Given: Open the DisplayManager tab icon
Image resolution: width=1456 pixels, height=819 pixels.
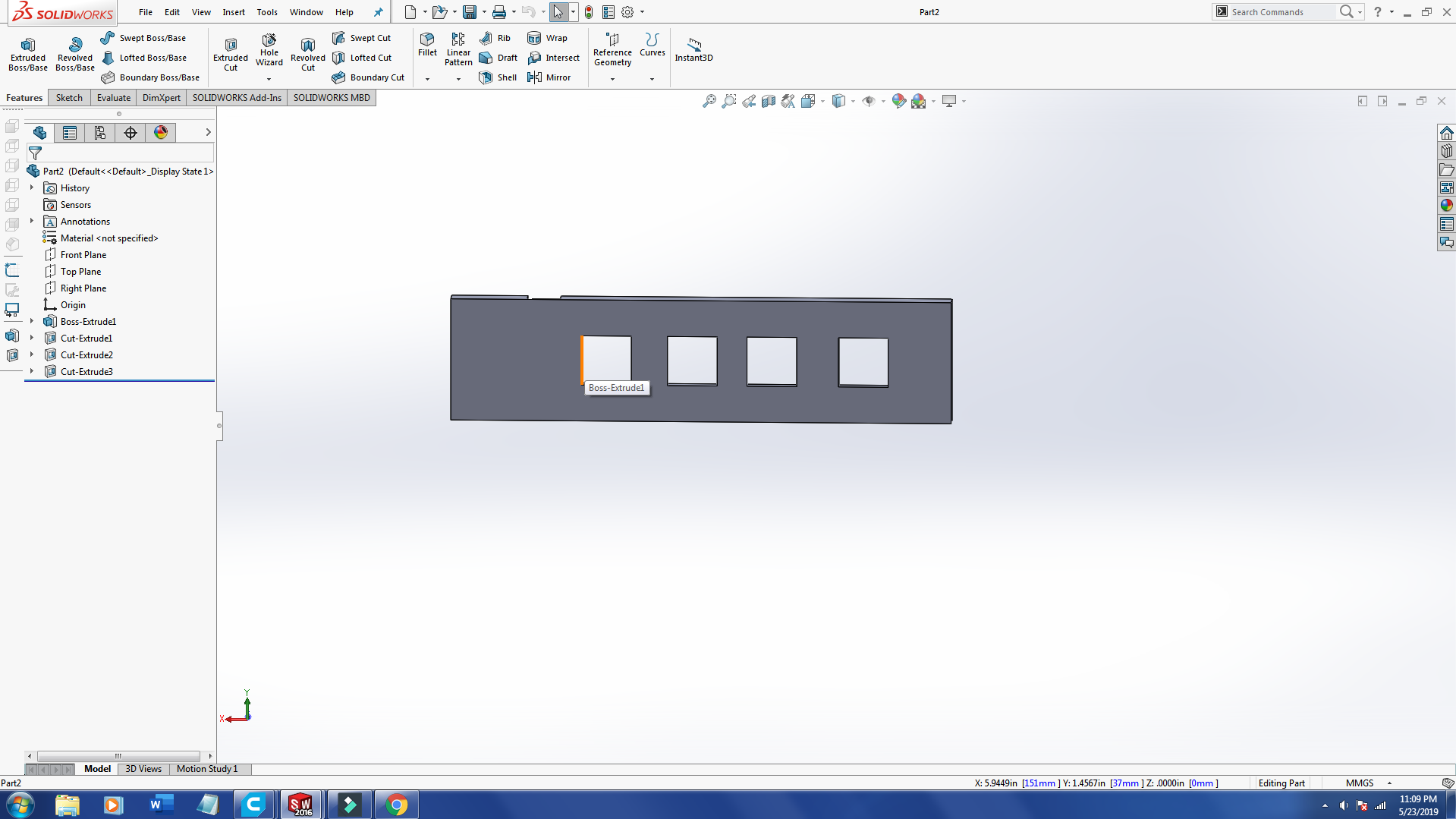Looking at the screenshot, I should [x=161, y=133].
